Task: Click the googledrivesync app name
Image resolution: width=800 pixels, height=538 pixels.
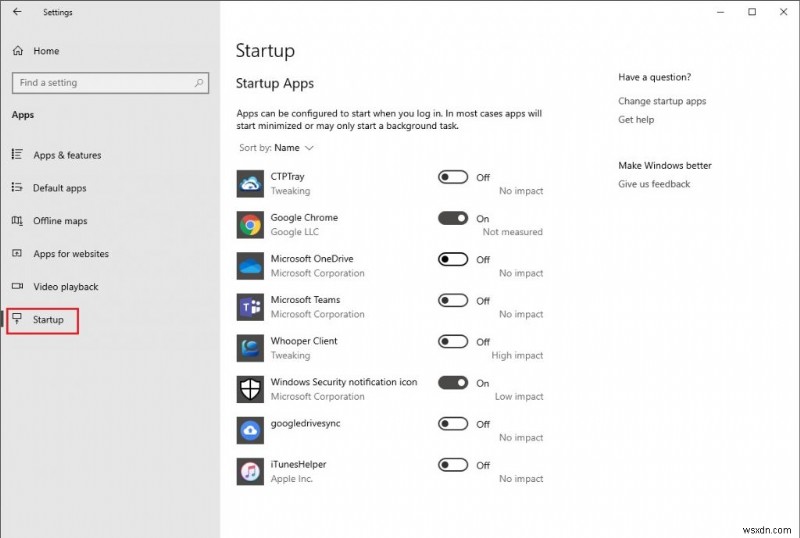Action: coord(305,423)
